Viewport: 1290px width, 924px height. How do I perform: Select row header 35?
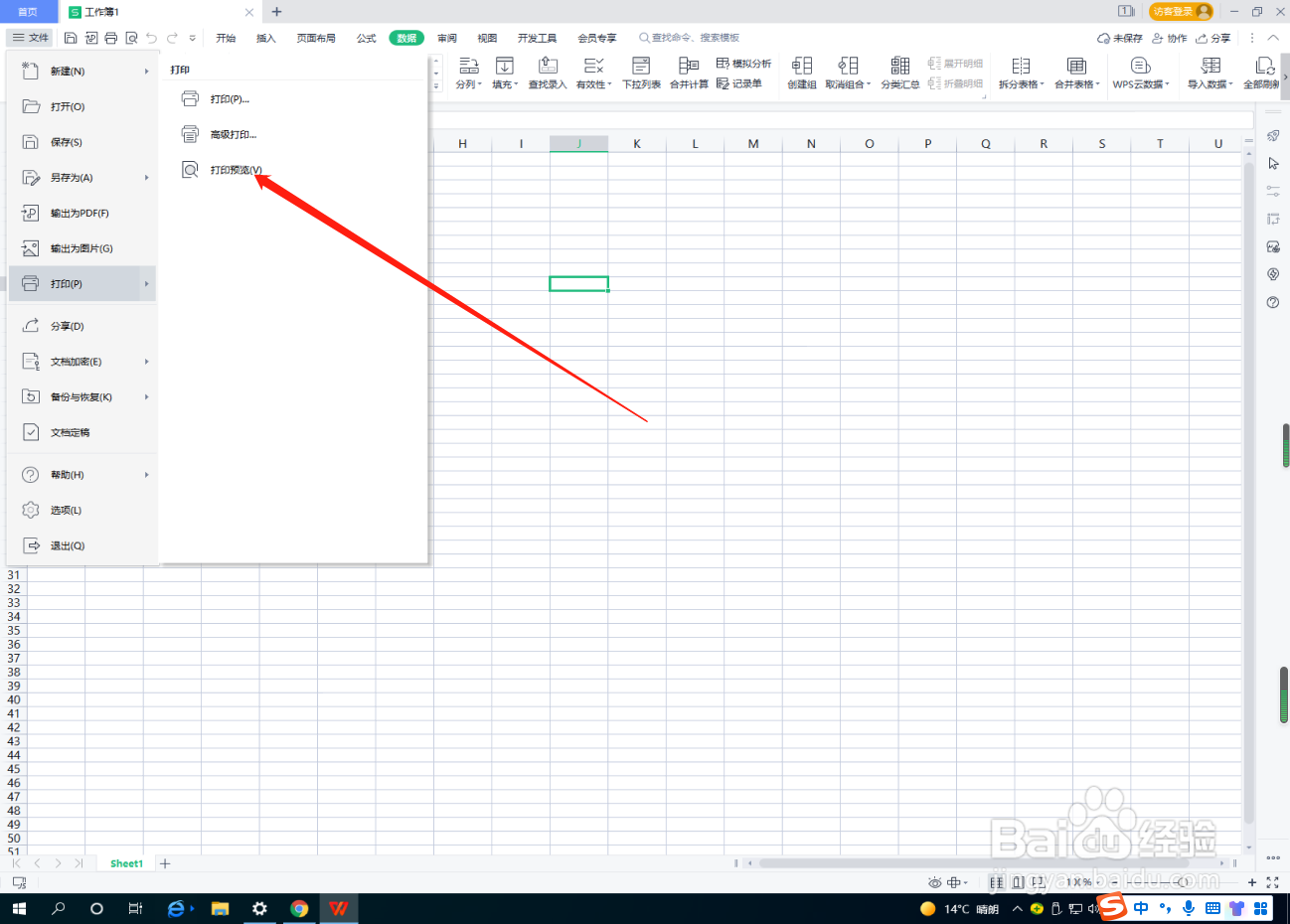coord(14,631)
